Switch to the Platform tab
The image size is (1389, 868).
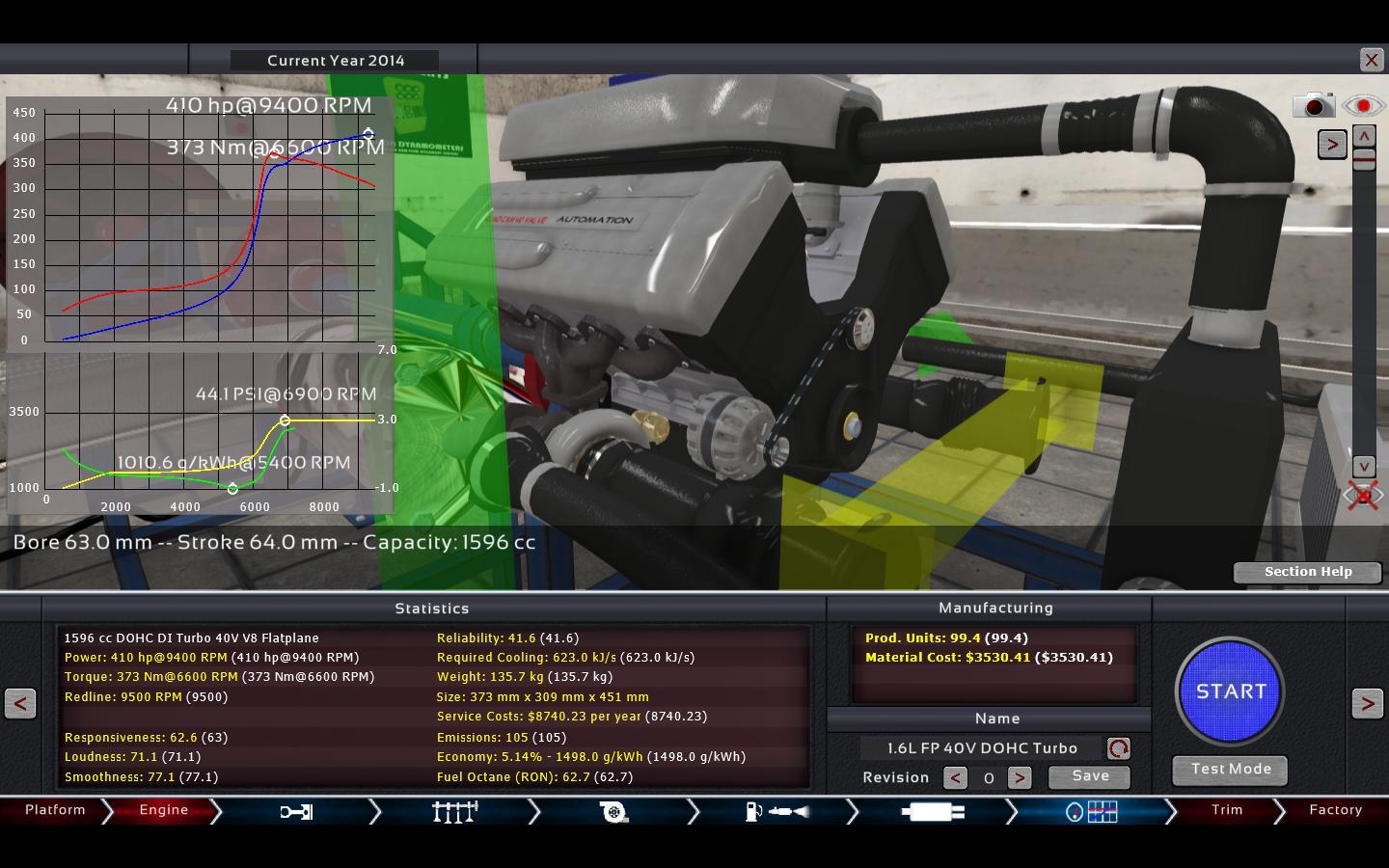tap(55, 810)
